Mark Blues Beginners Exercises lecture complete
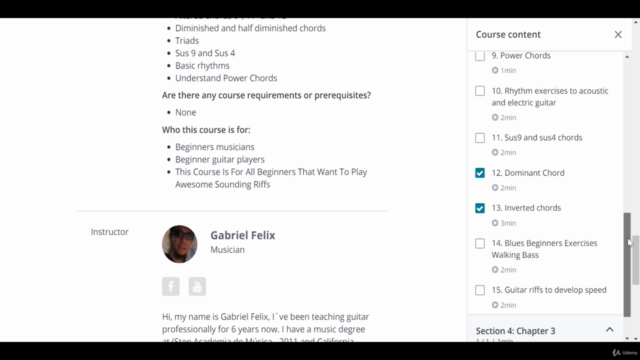 pos(480,244)
